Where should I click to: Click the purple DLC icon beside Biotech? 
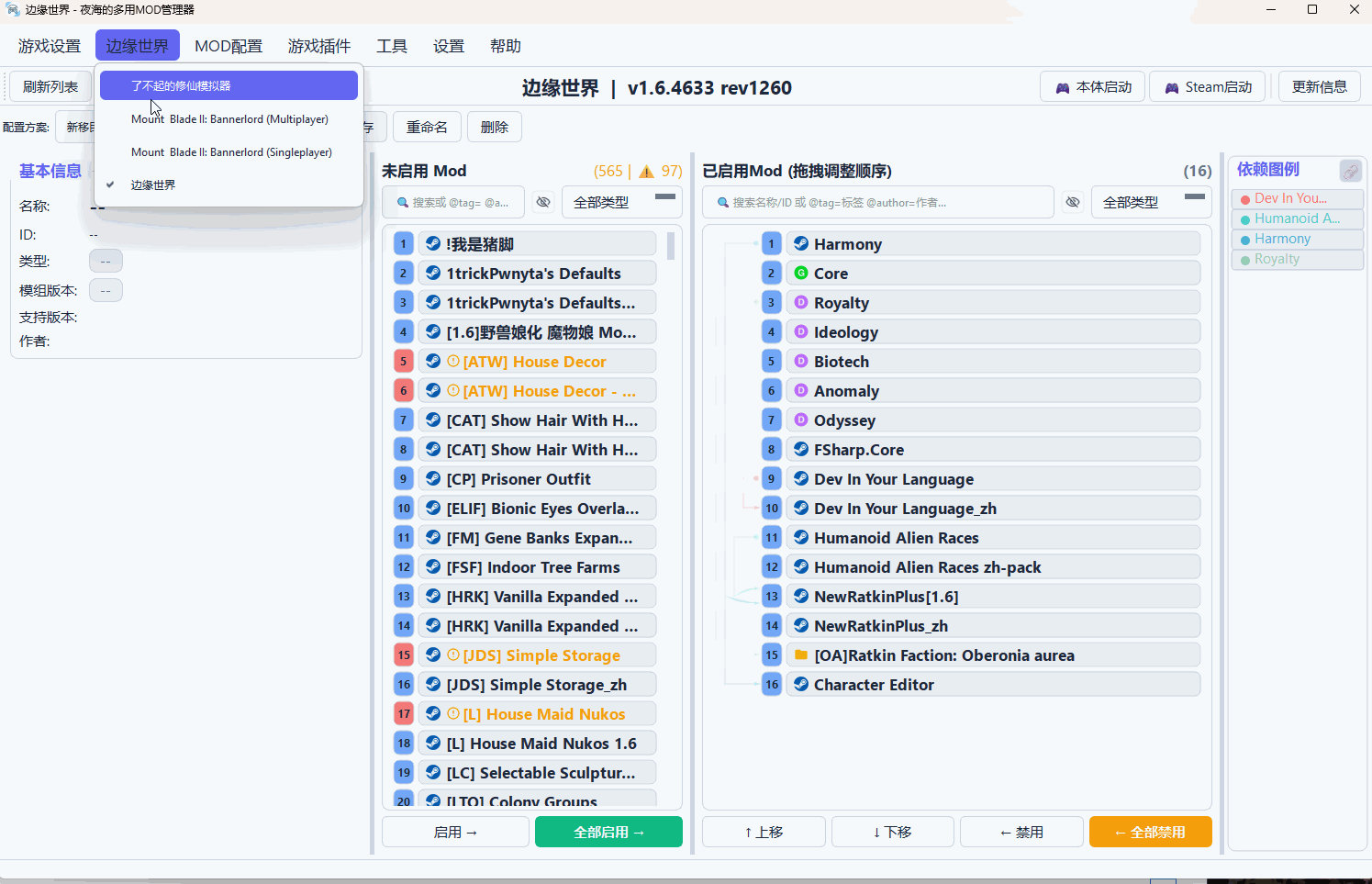click(x=801, y=361)
